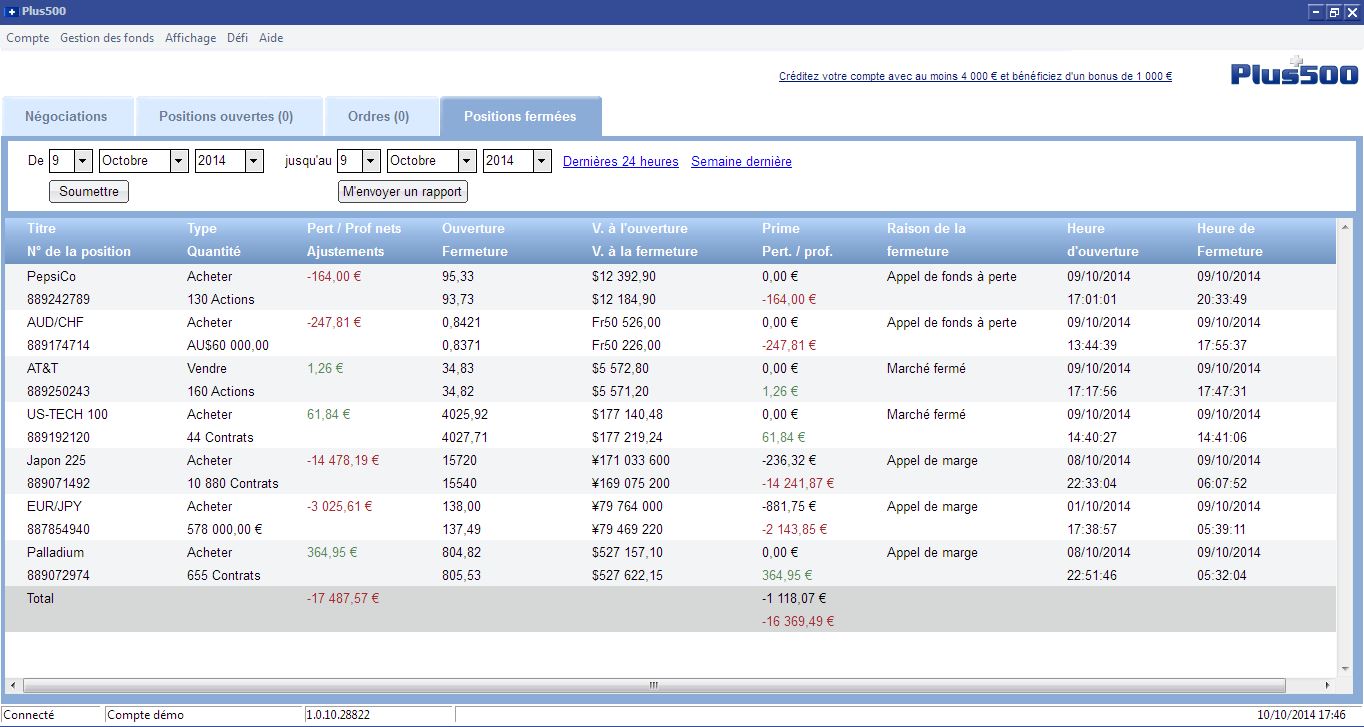Image resolution: width=1364 pixels, height=727 pixels.
Task: Click the 'Compte démo' status bar entry
Action: (145, 715)
